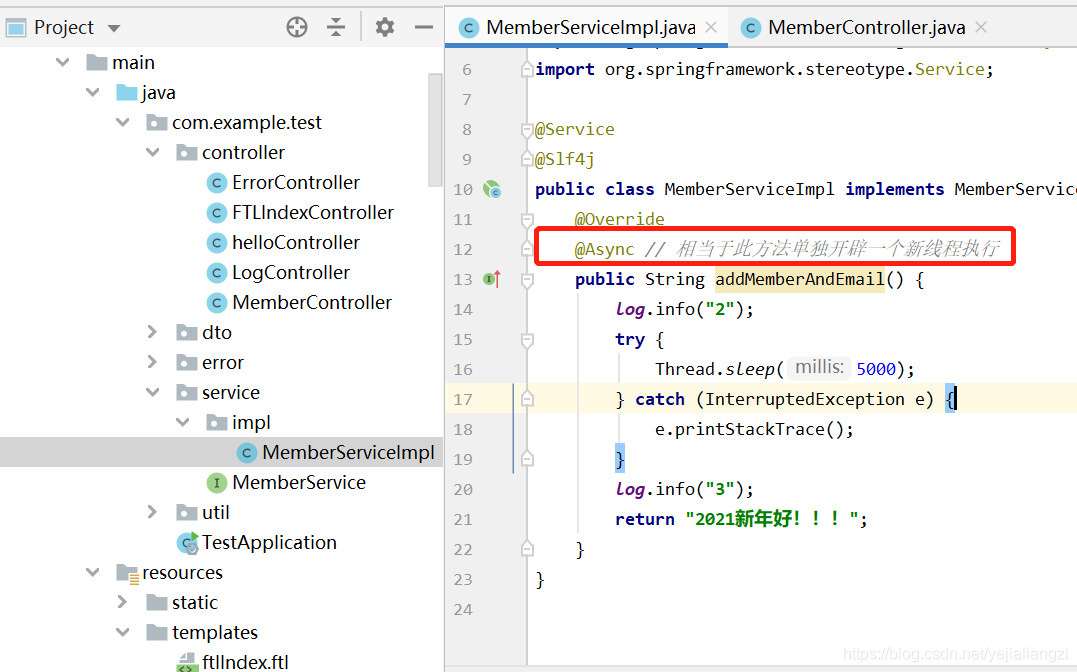Select ftlIndex.ftl template file
1077x672 pixels.
click(x=245, y=662)
